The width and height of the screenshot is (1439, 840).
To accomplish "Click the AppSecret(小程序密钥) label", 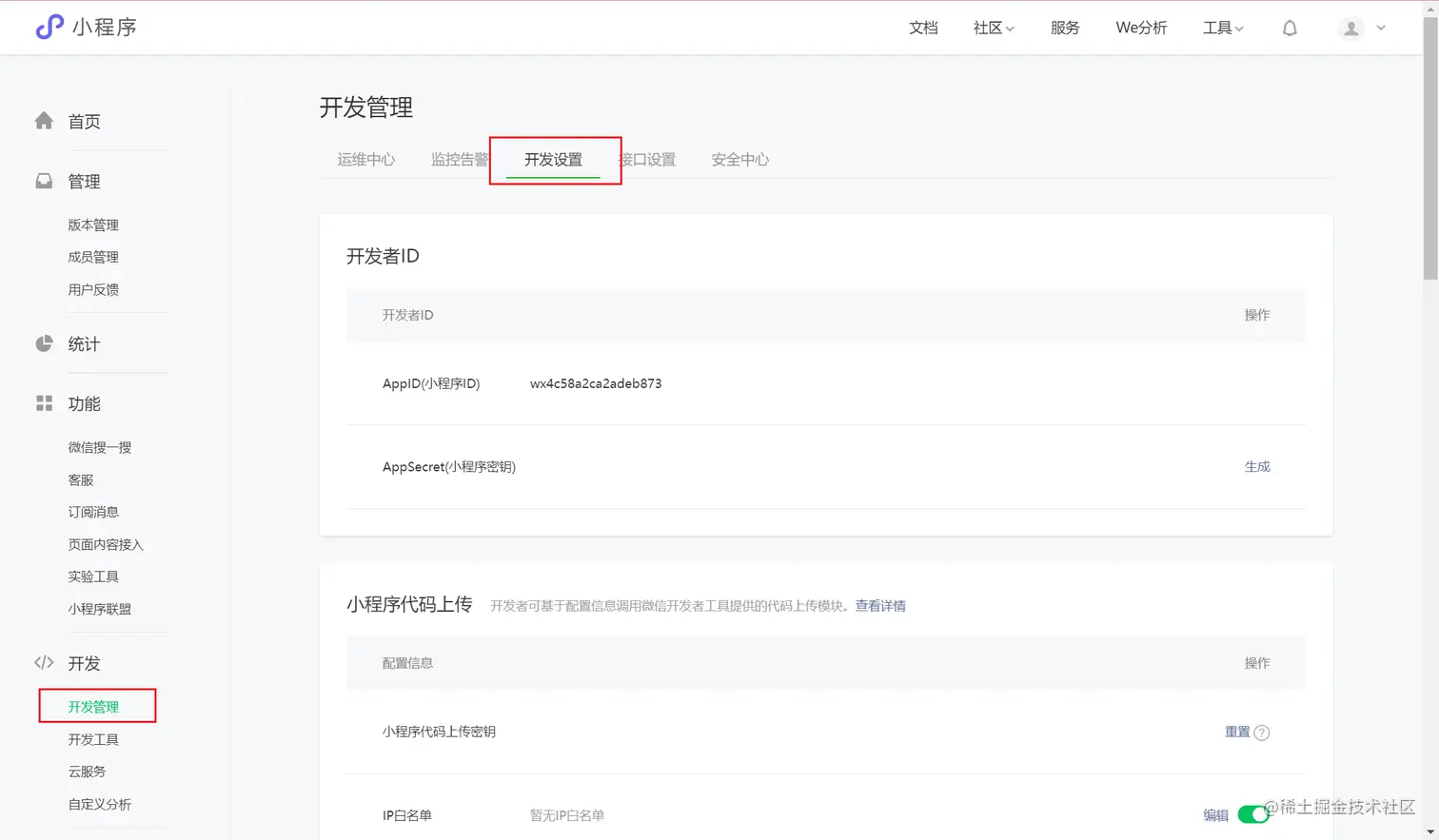I will point(449,466).
